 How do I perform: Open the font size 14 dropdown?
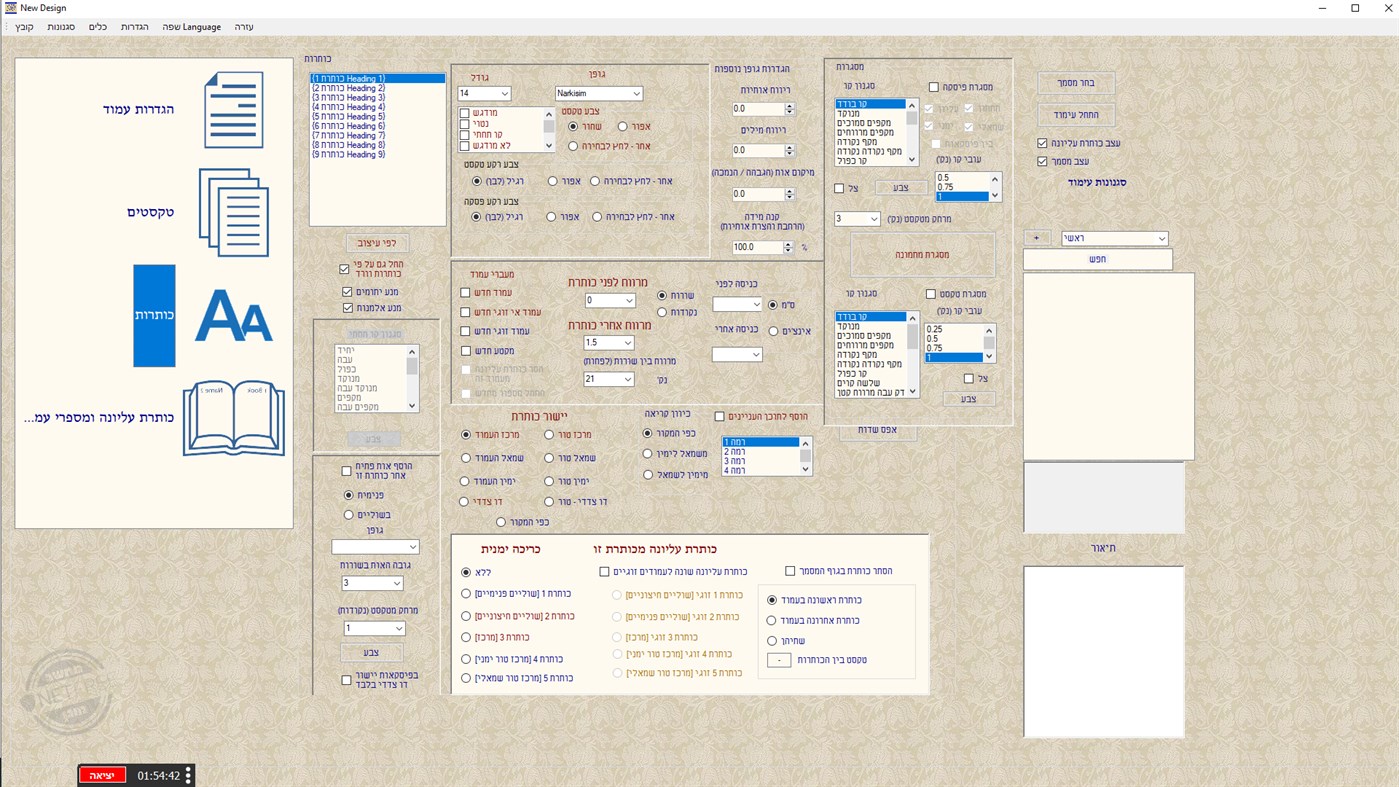(484, 93)
